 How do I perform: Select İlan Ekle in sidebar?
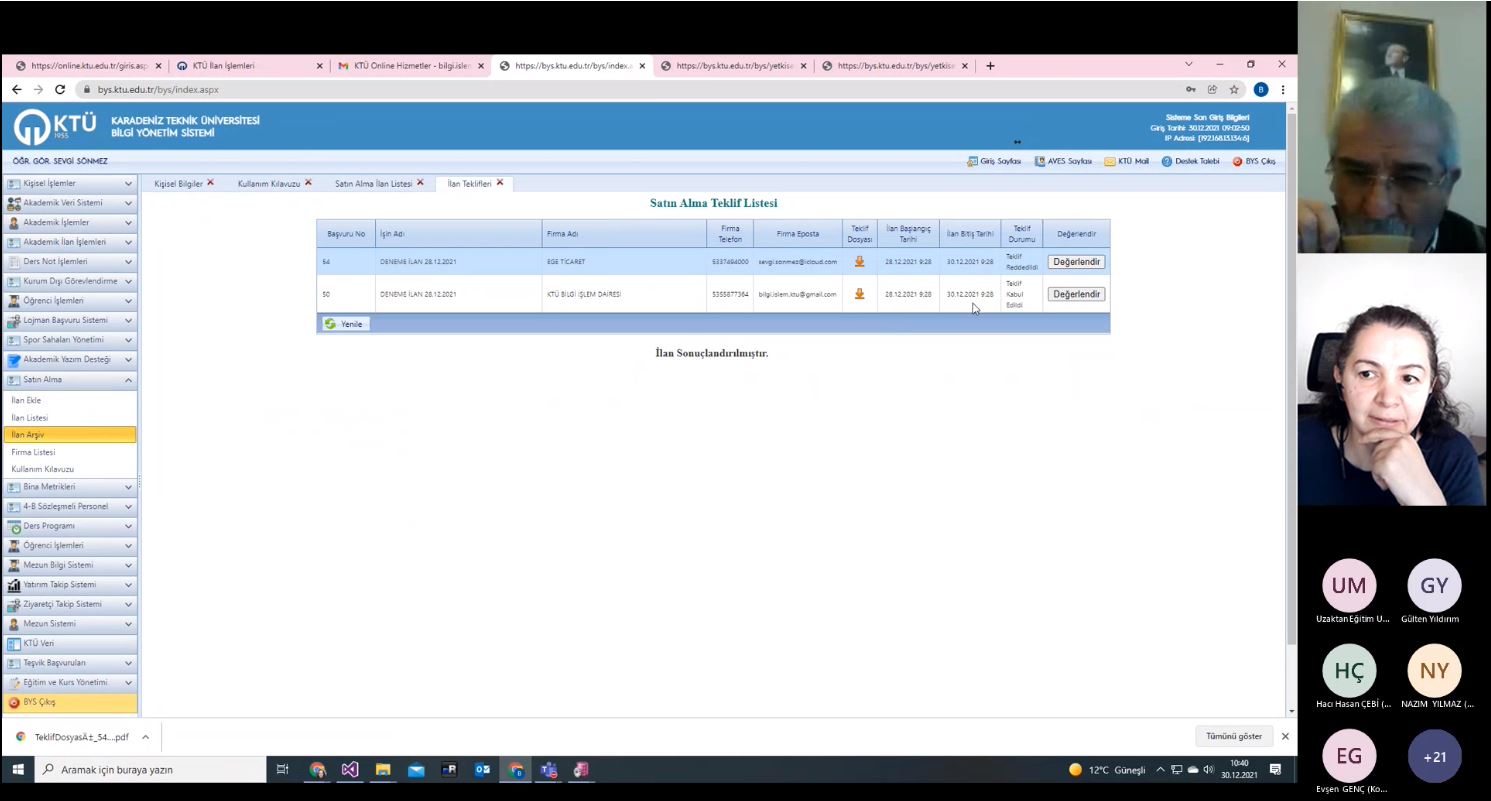[x=26, y=400]
